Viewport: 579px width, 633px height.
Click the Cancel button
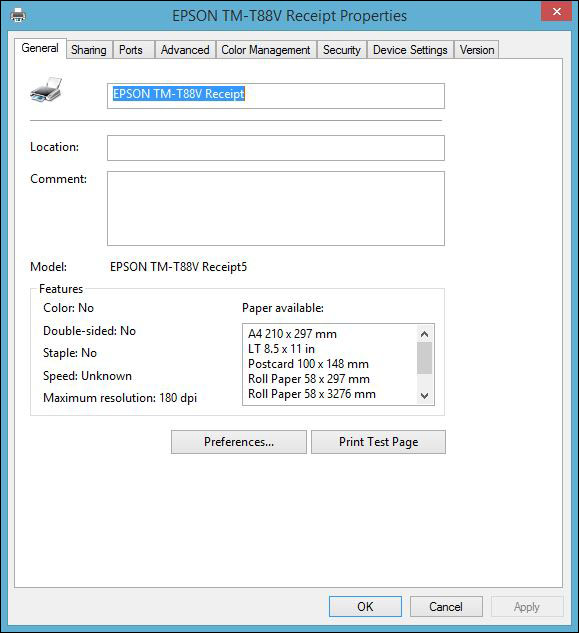click(x=446, y=606)
